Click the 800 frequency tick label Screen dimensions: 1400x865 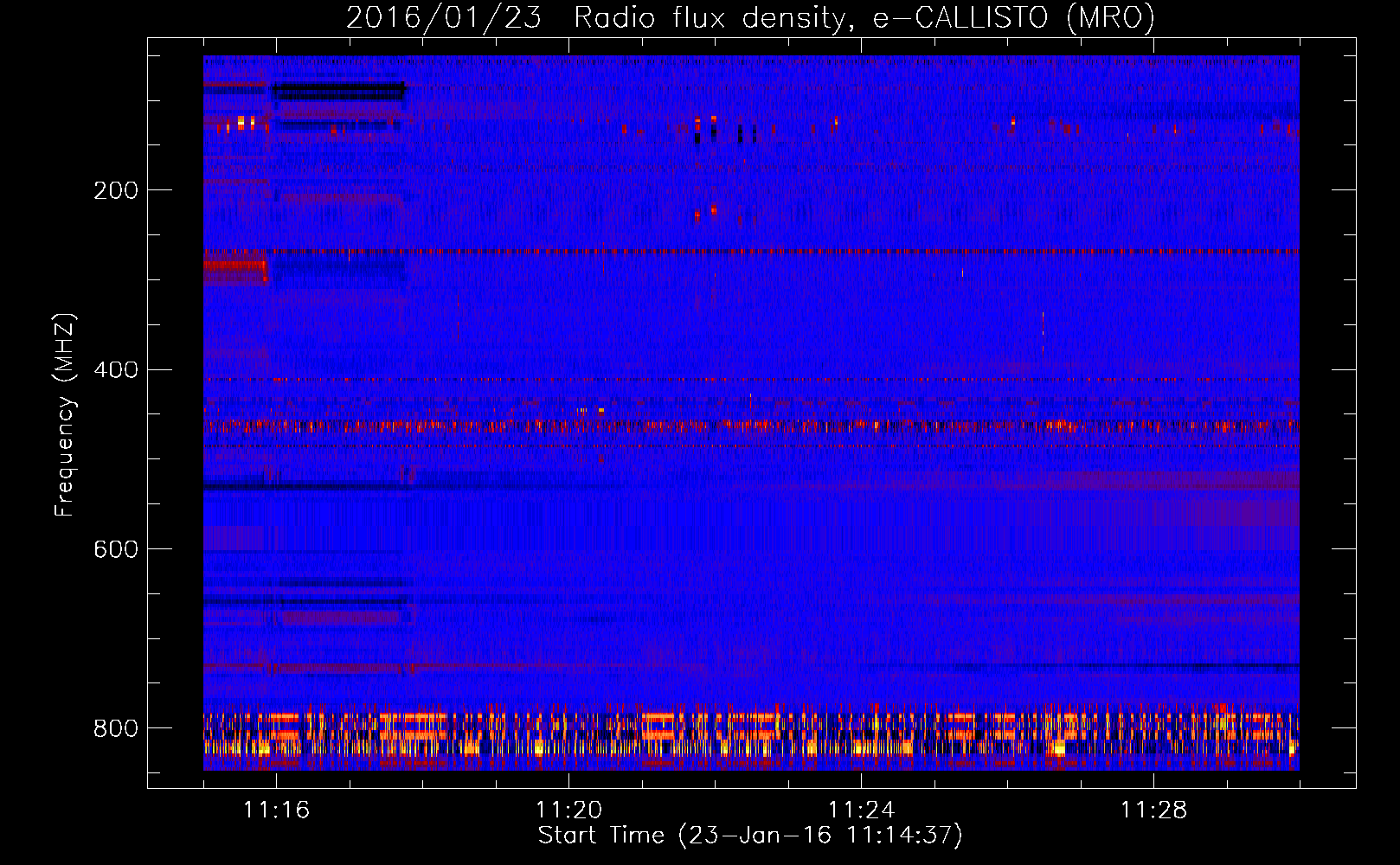coord(116,729)
